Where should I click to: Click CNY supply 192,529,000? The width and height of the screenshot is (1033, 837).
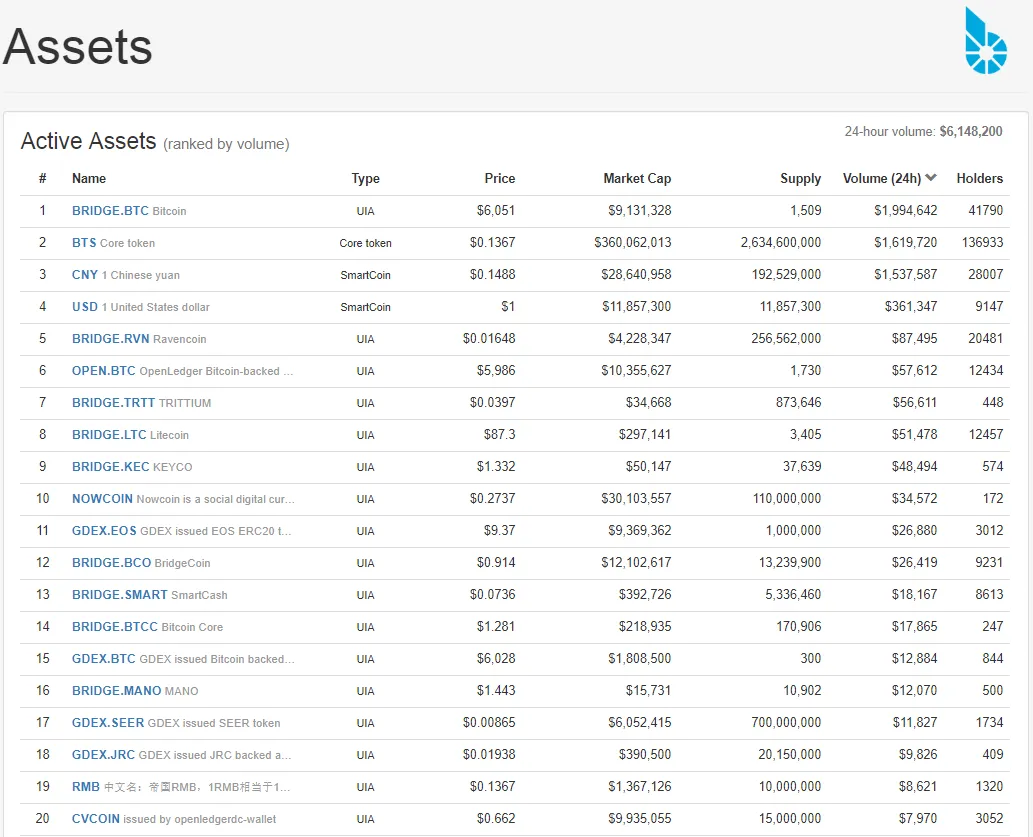786,275
